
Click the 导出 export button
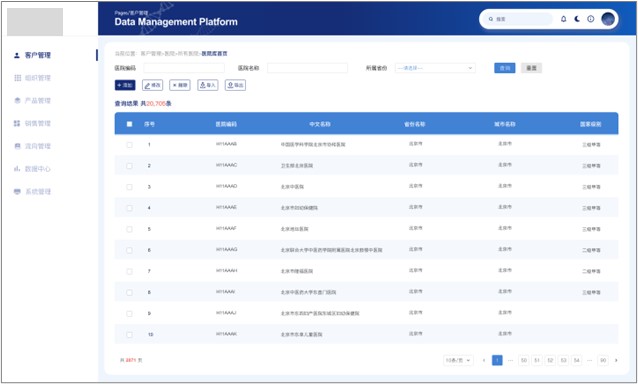(x=235, y=85)
